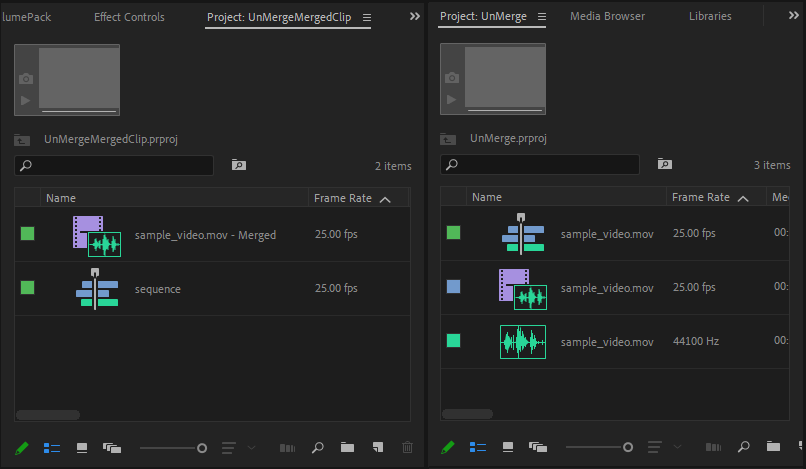This screenshot has width=806, height=469.
Task: Click "44100 Hz" frame rate value
Action: pos(696,341)
